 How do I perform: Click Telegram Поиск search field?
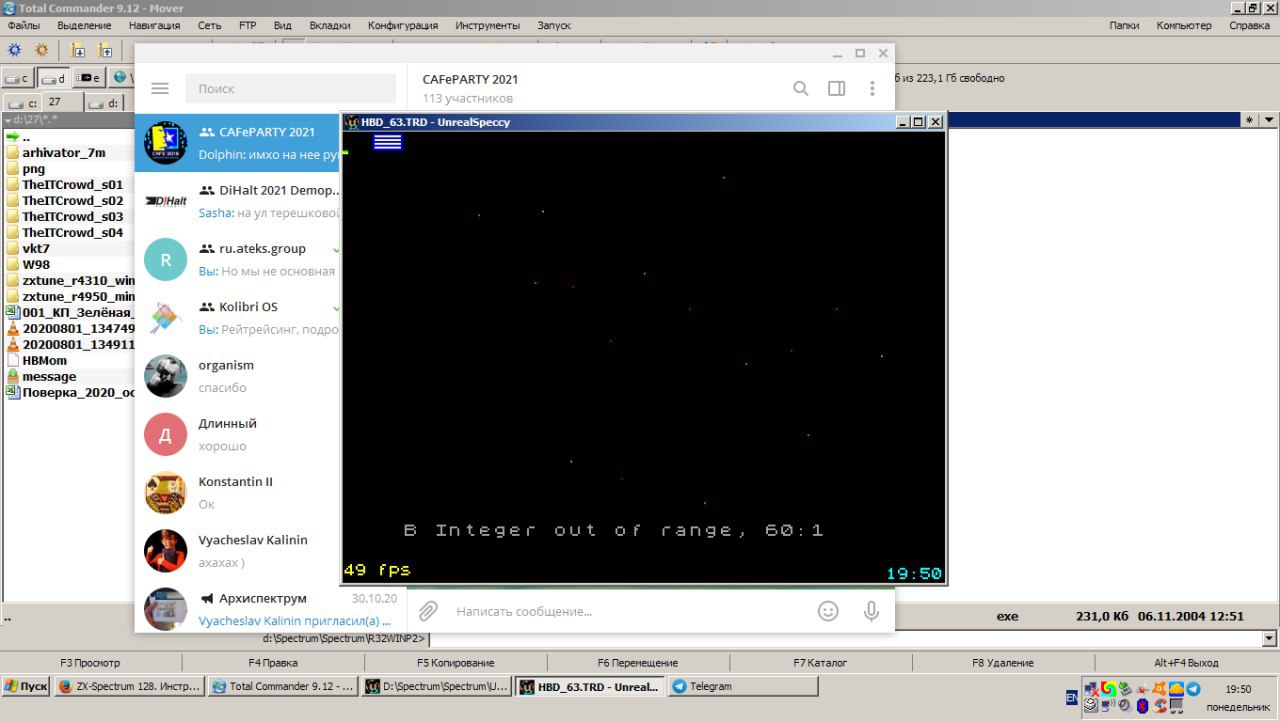pos(291,88)
